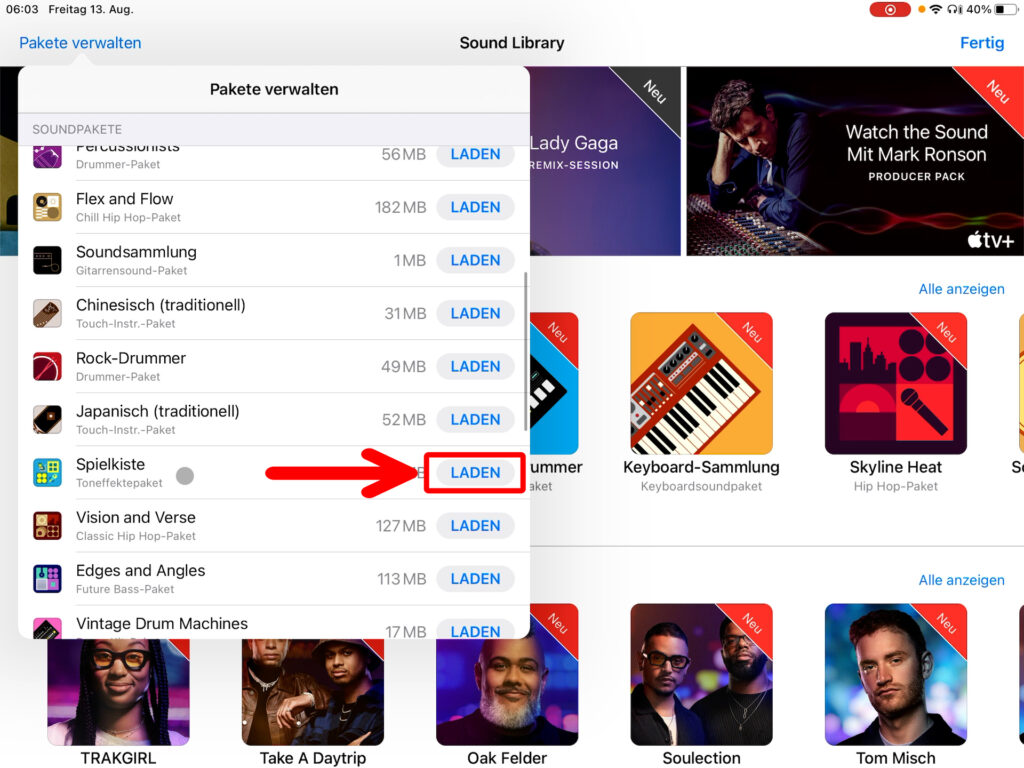Tap the Japanisch (traditionell) pack icon

coord(47,419)
